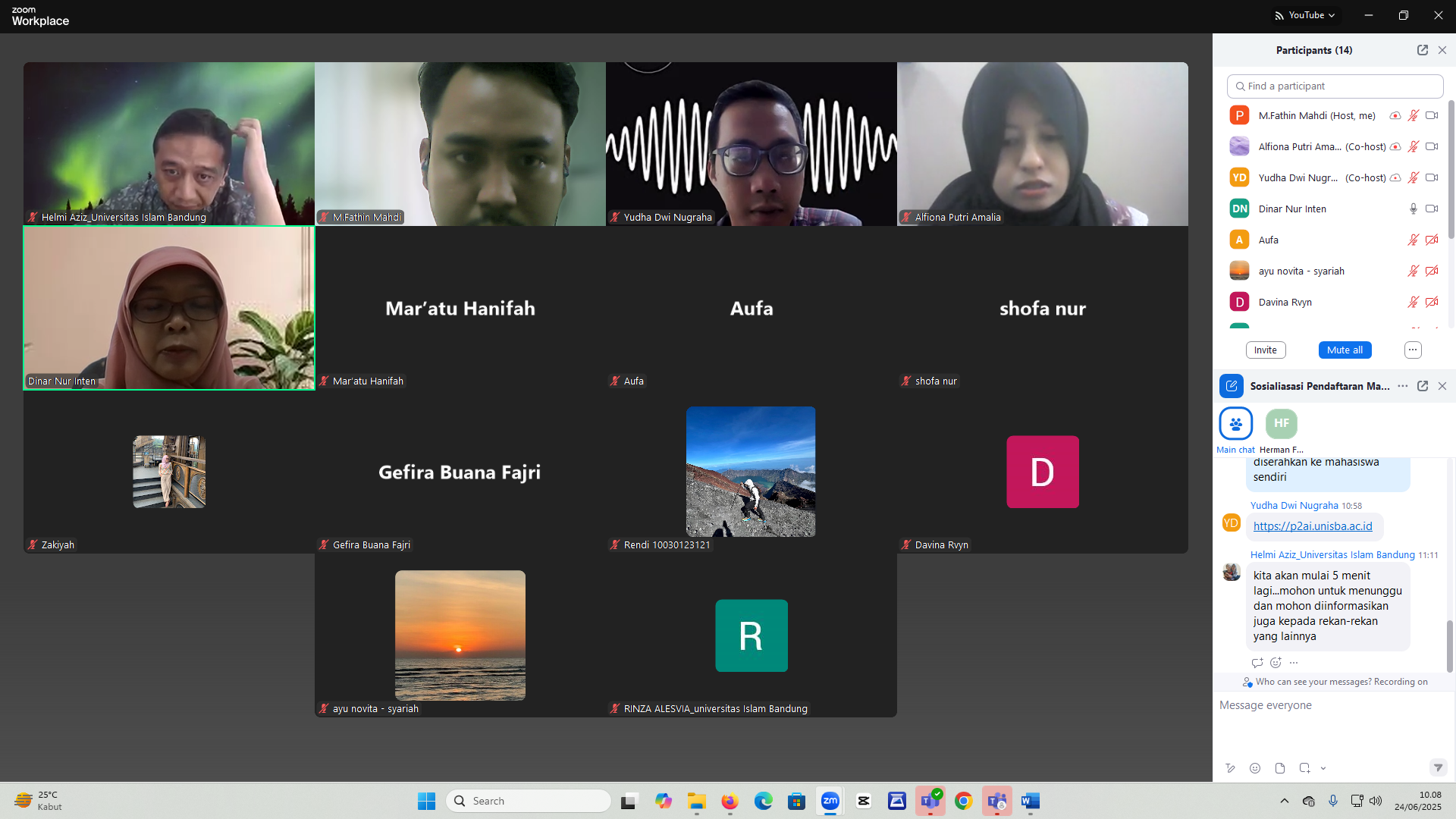This screenshot has width=1456, height=819.
Task: Click the Zakiyah profile photo tile
Action: tap(169, 472)
